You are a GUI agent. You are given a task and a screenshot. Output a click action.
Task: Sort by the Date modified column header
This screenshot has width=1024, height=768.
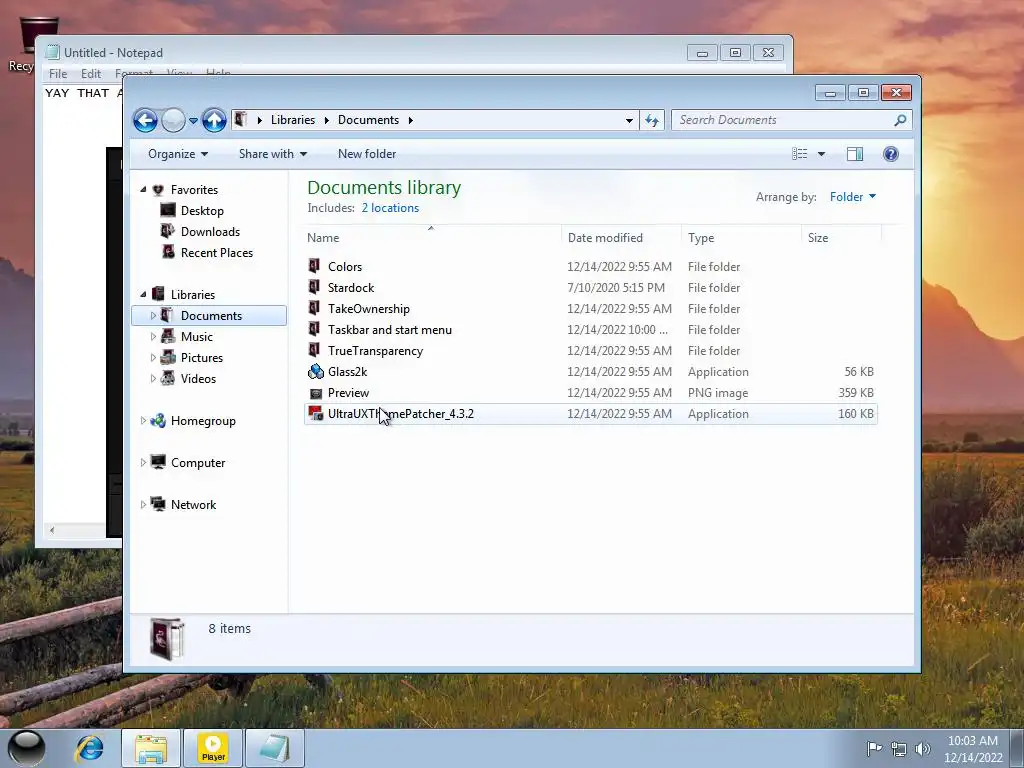621,238
